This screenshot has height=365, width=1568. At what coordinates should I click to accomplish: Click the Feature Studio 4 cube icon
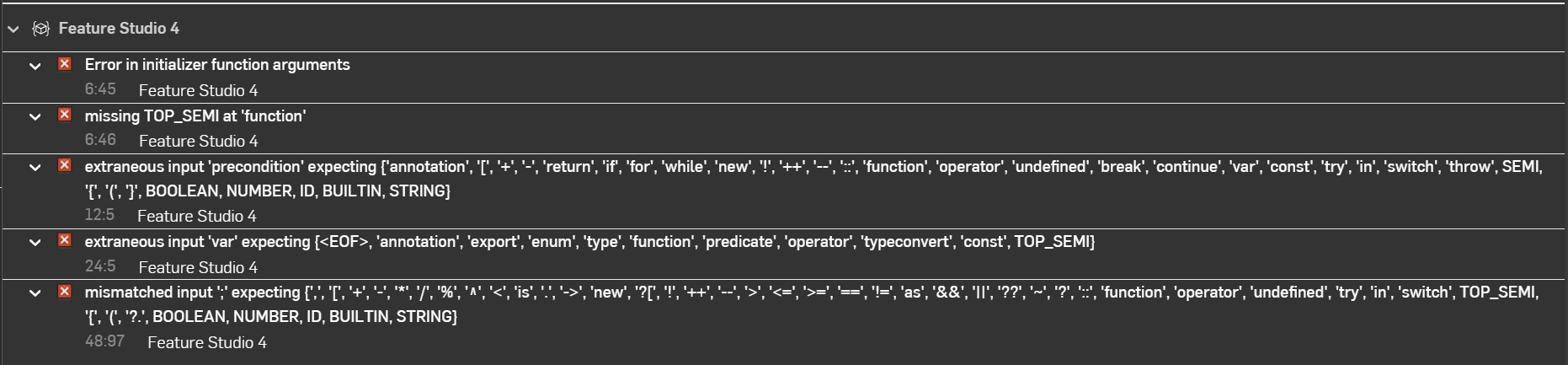coord(40,29)
